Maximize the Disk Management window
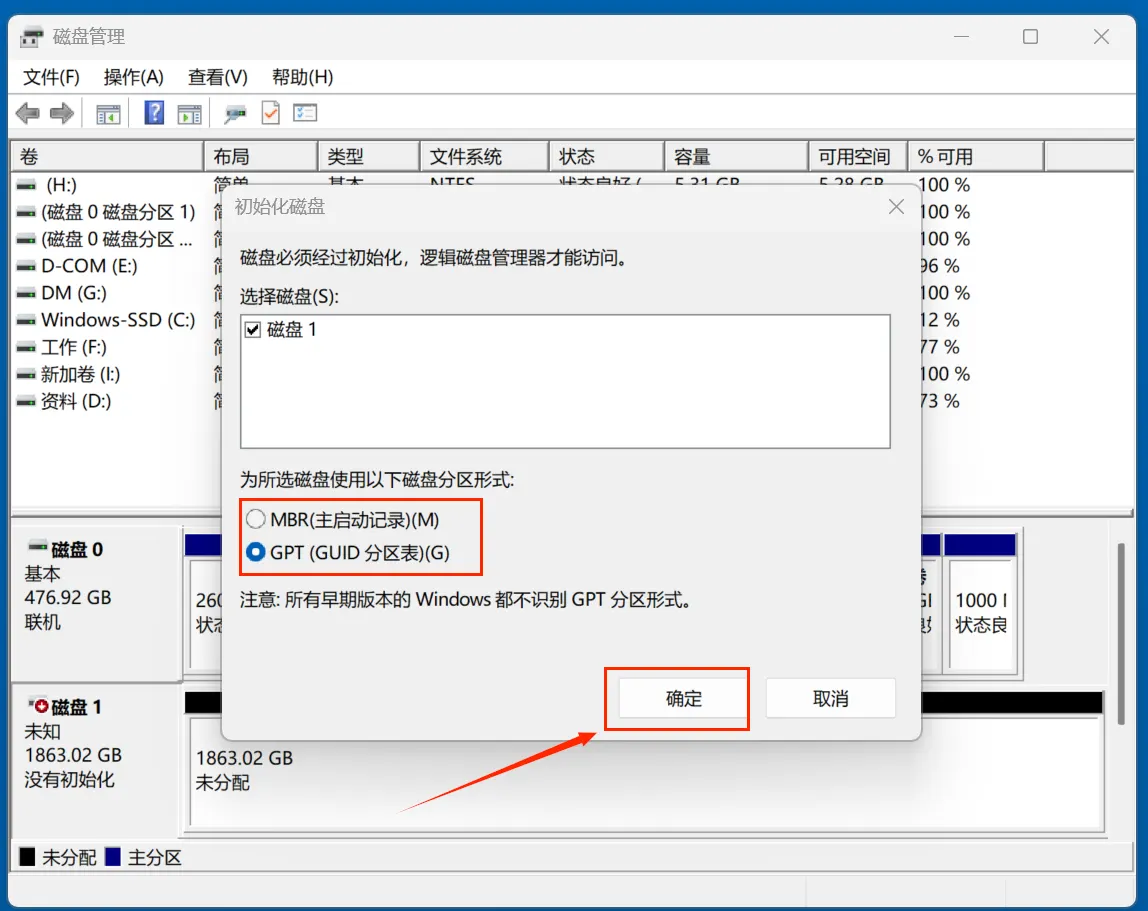This screenshot has height=911, width=1148. 1030,37
